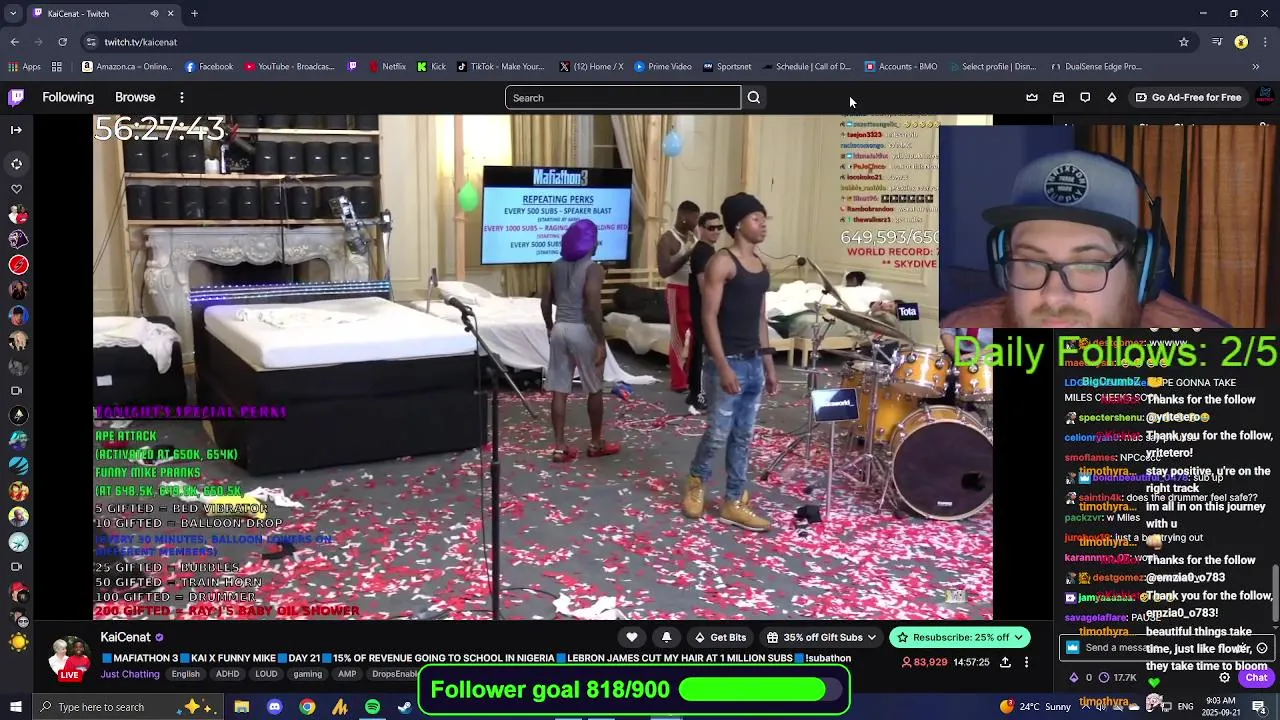Select the LOUD stream tag
Screen dimensions: 1280x720
coord(266,674)
